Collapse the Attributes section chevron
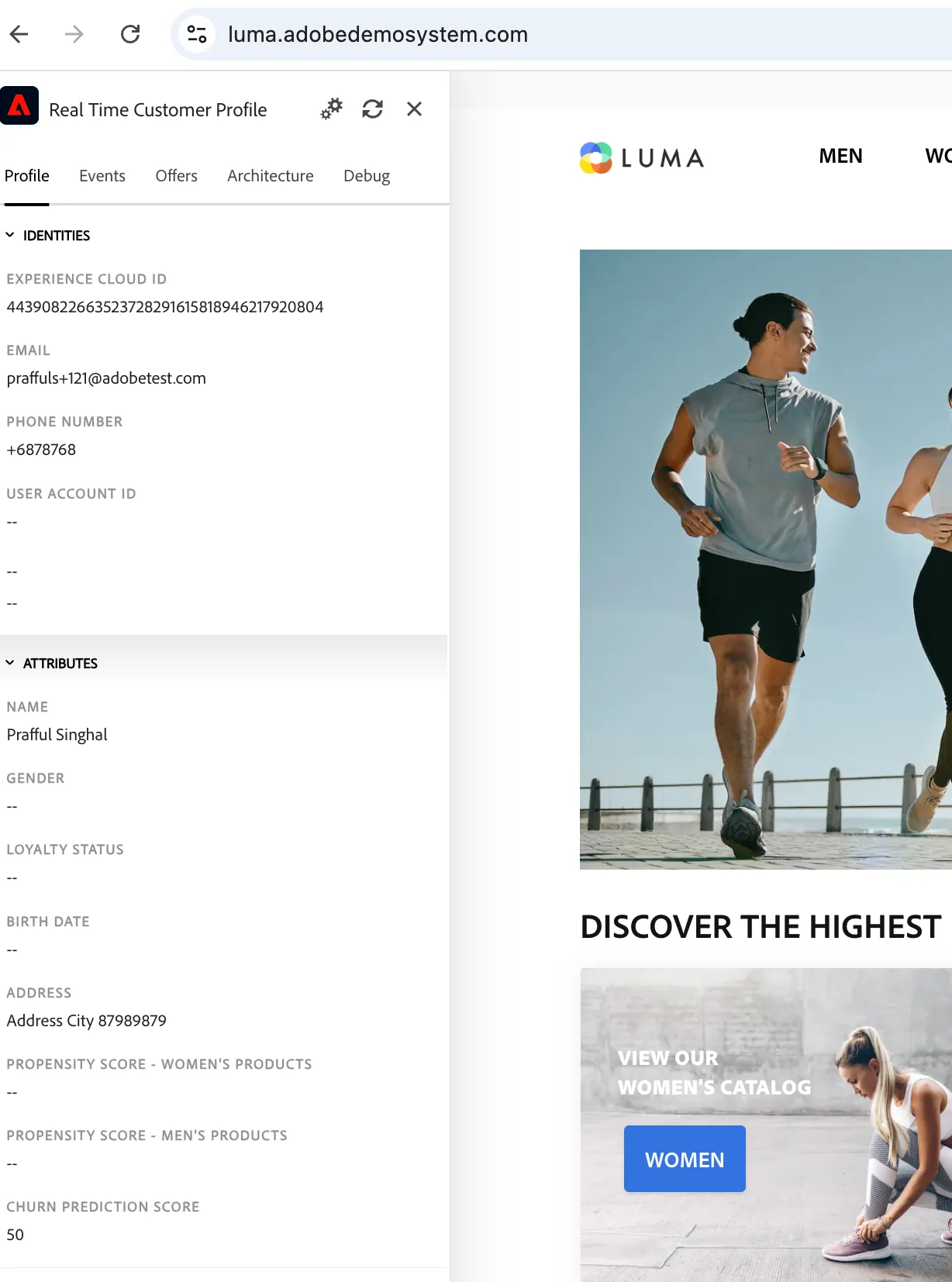952x1282 pixels. (x=10, y=663)
